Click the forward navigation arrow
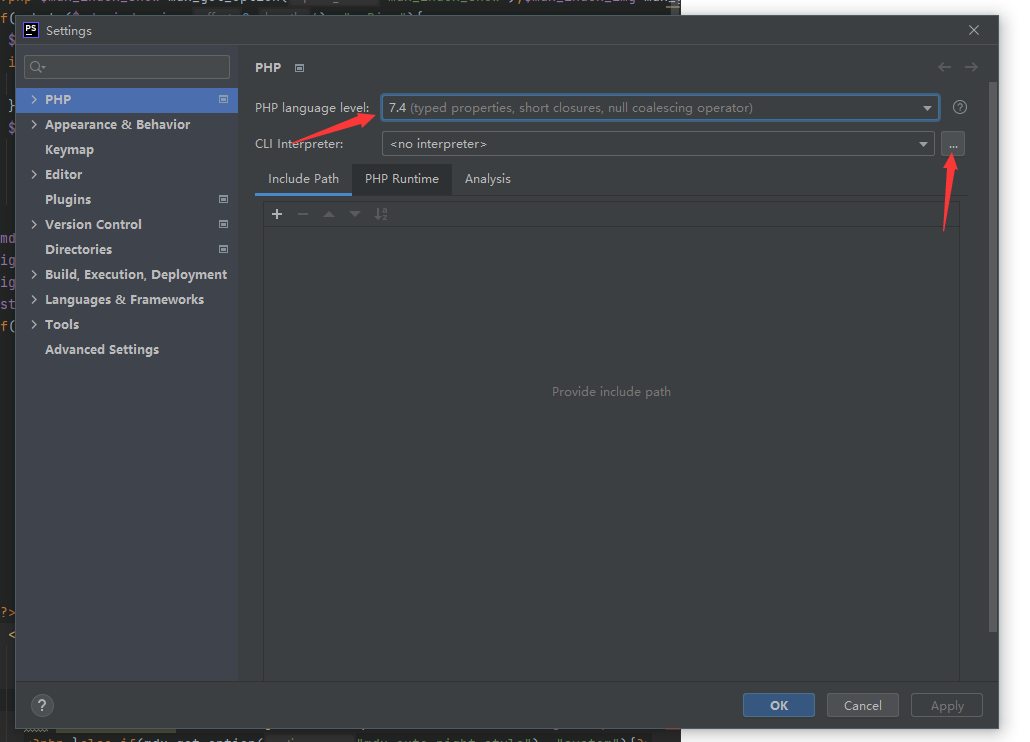This screenshot has width=1030, height=742. click(x=971, y=67)
